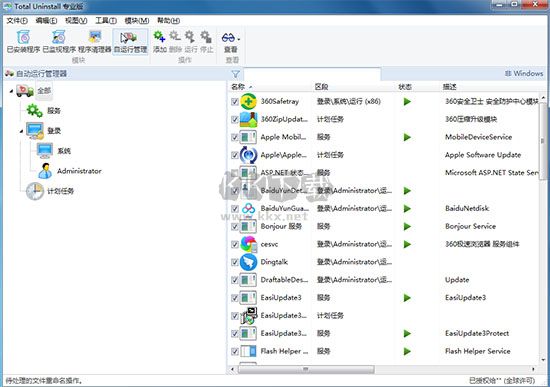
Task: Sort by the 状态 column header
Action: (x=405, y=87)
